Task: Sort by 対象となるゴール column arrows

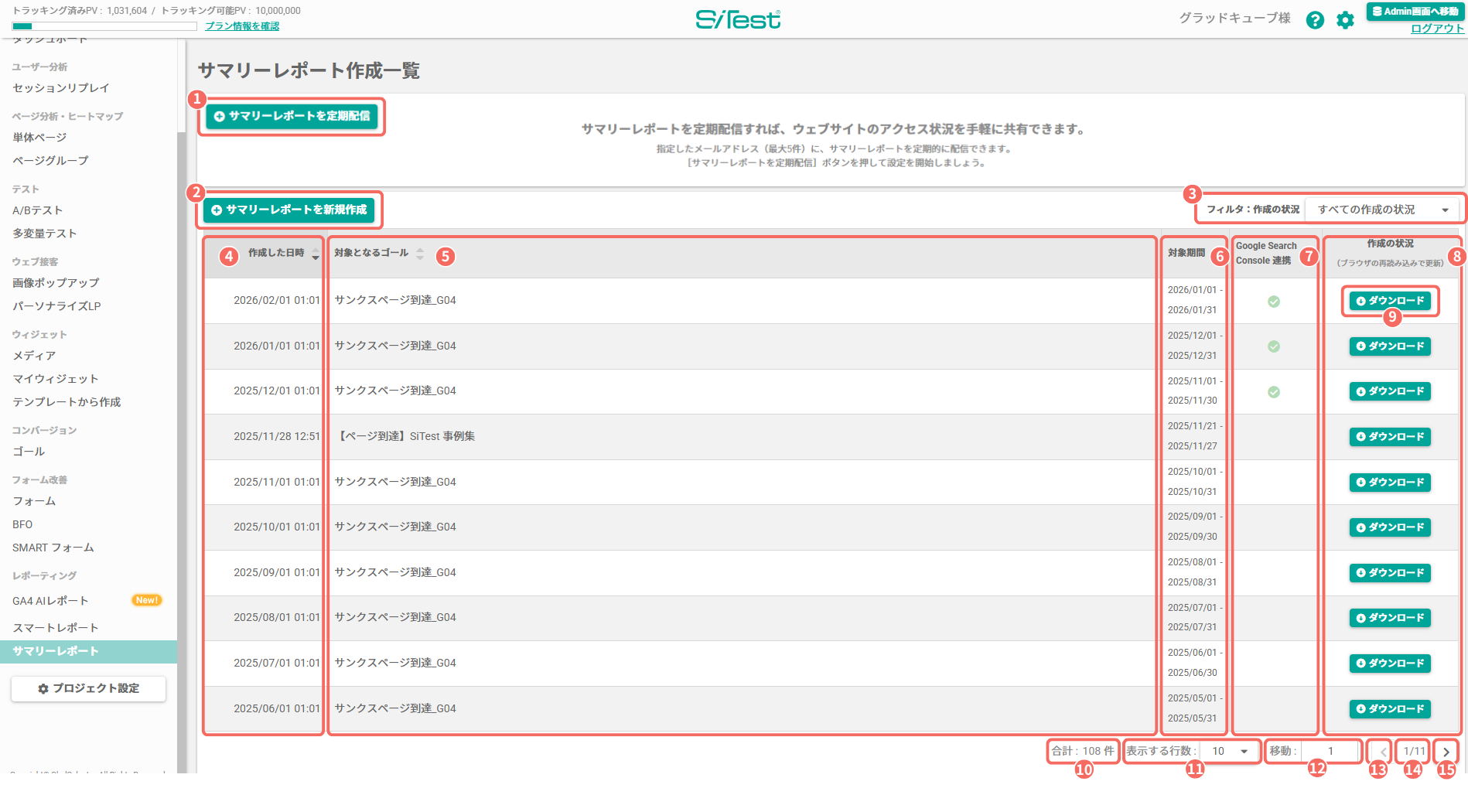Action: (420, 254)
